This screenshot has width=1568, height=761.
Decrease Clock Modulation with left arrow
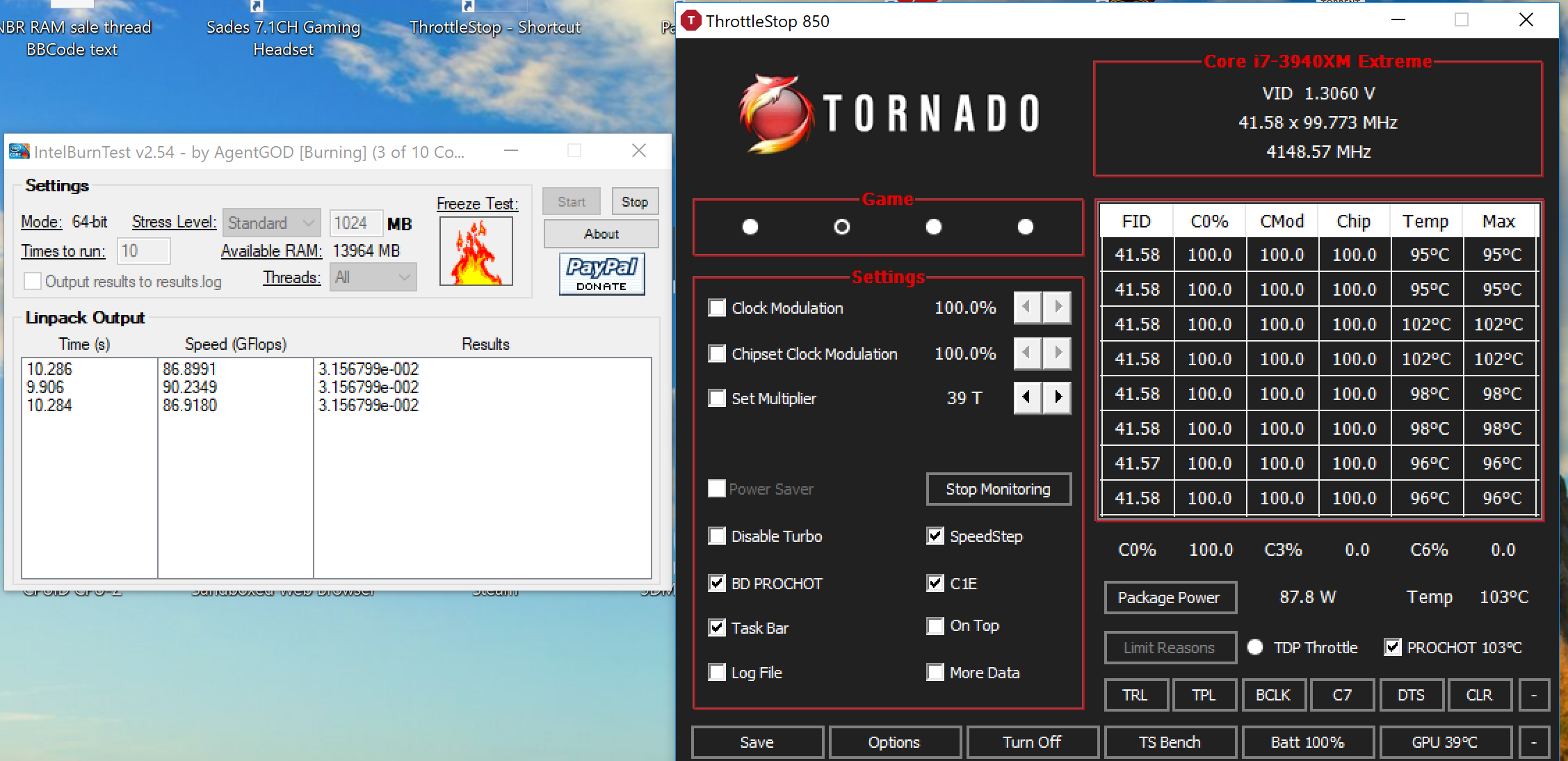[1027, 307]
